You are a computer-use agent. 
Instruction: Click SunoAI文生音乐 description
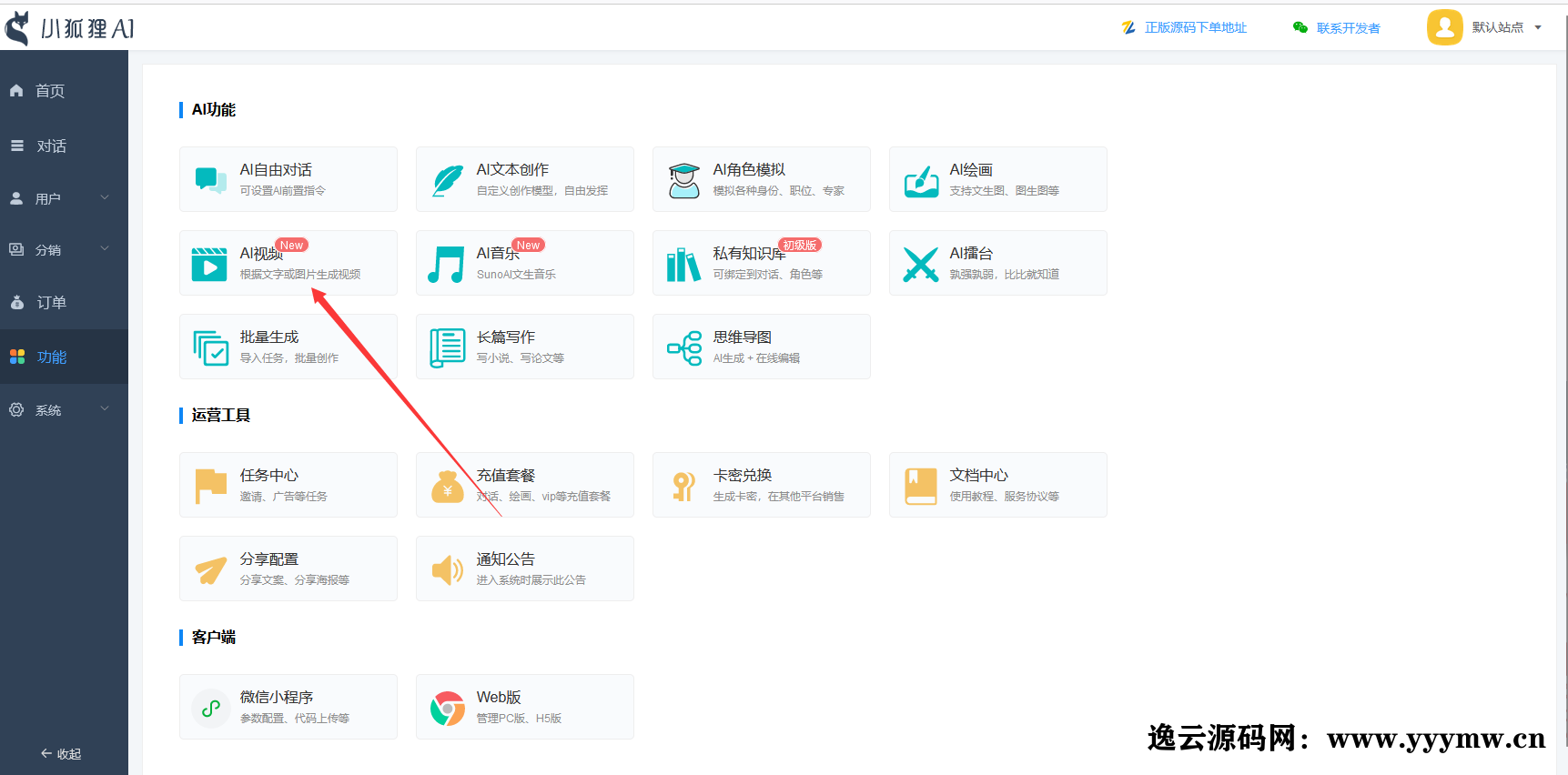click(516, 275)
